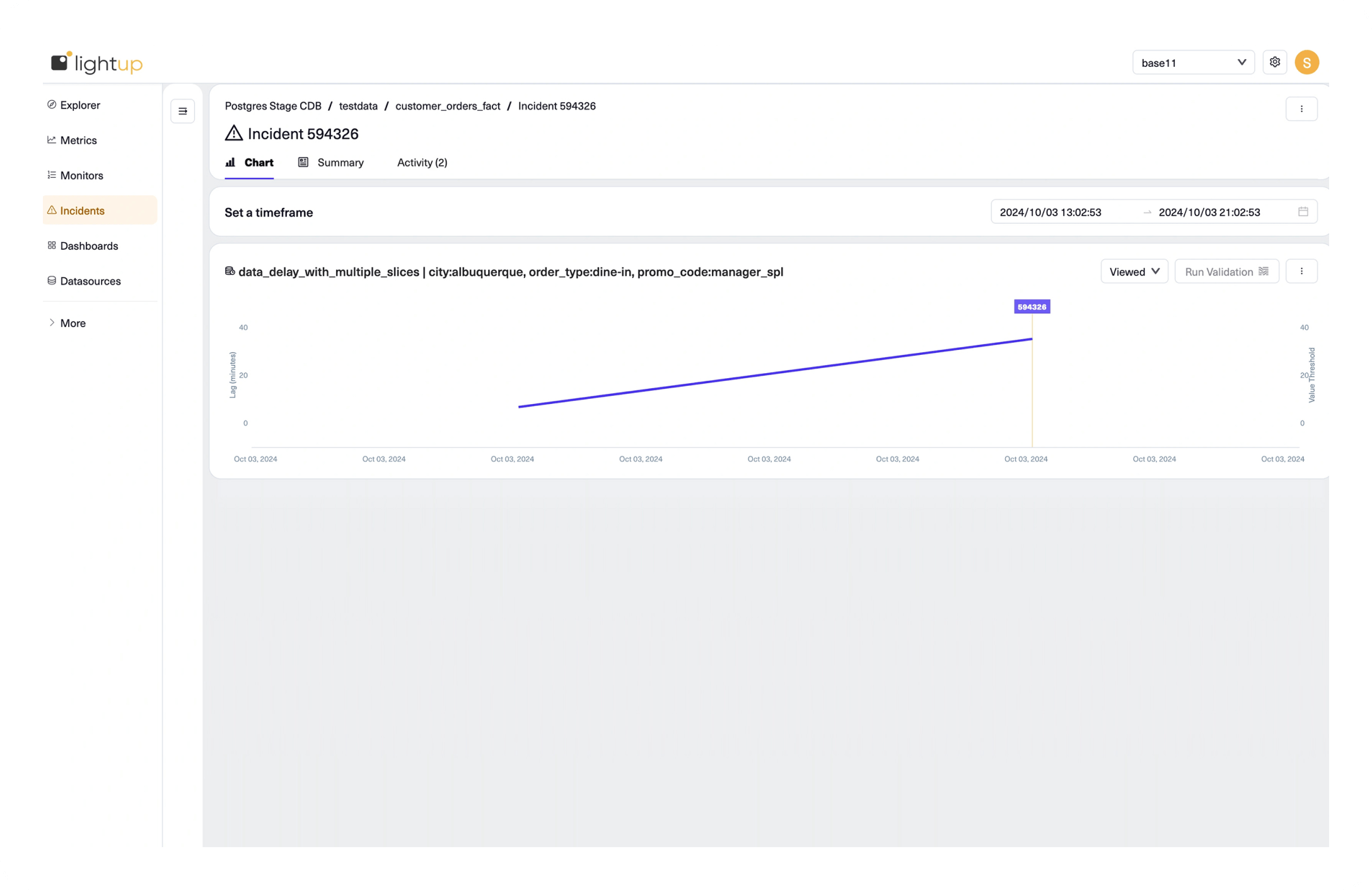Viewport: 1372px width, 890px height.
Task: Open the calendar icon in the timeframe picker
Action: tap(1303, 212)
